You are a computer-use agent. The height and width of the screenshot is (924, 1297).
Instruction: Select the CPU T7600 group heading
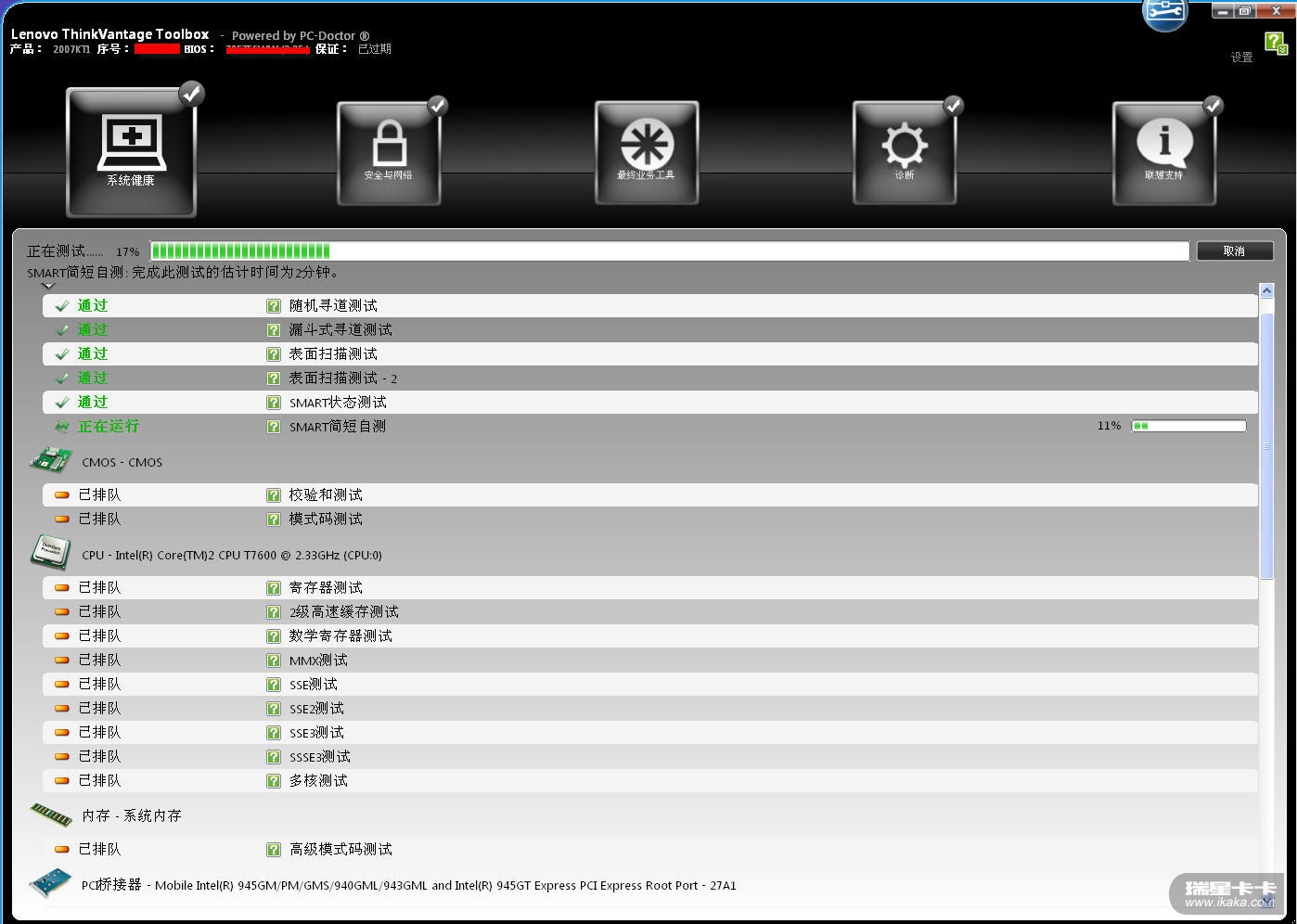click(x=232, y=555)
